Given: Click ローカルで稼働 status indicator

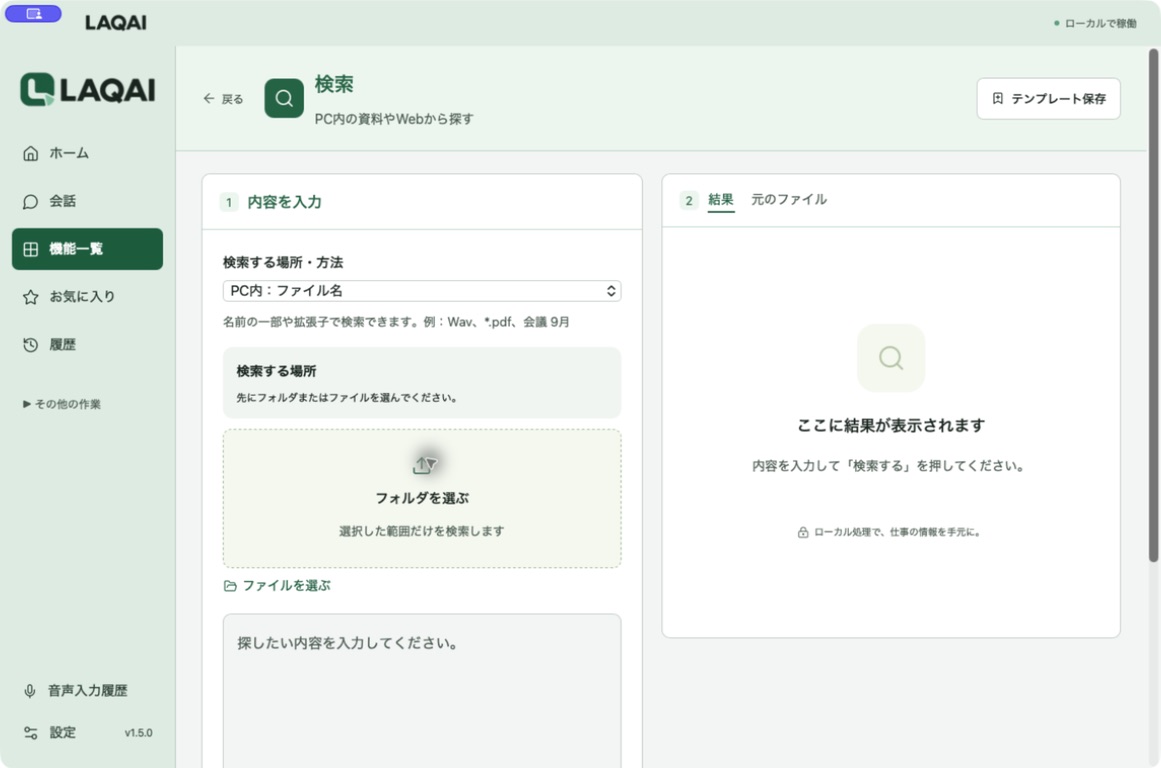Looking at the screenshot, I should 1095,23.
